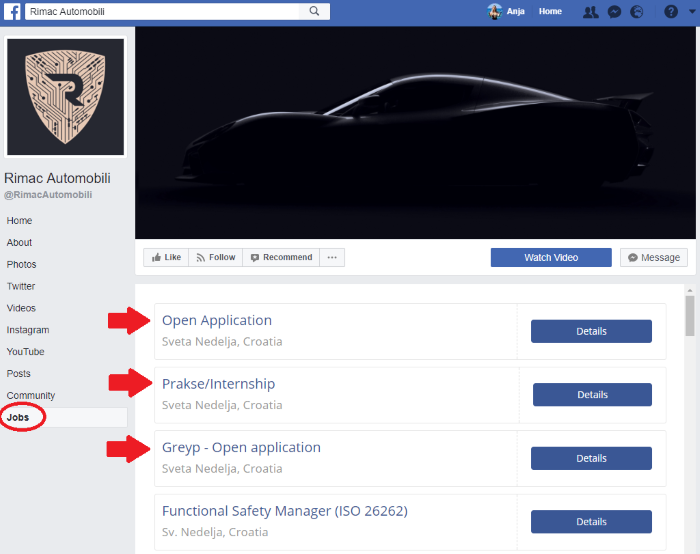Open Details for Prakse/Internship
700x554 pixels.
point(592,394)
